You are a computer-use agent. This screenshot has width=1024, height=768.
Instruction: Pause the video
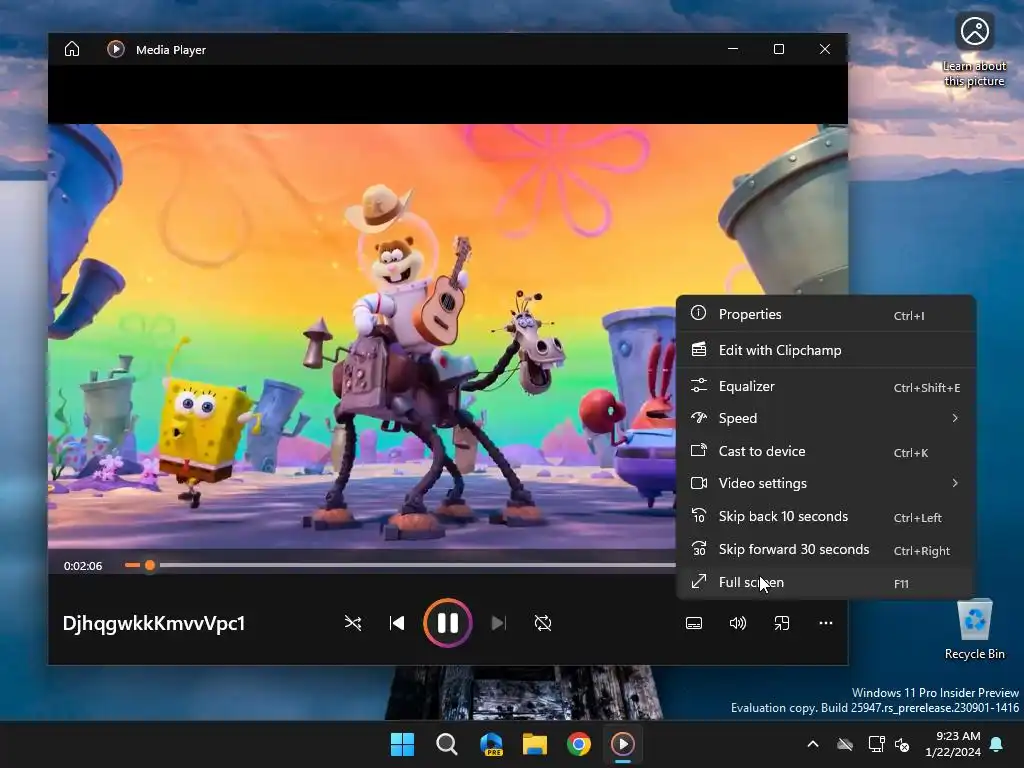(x=447, y=623)
